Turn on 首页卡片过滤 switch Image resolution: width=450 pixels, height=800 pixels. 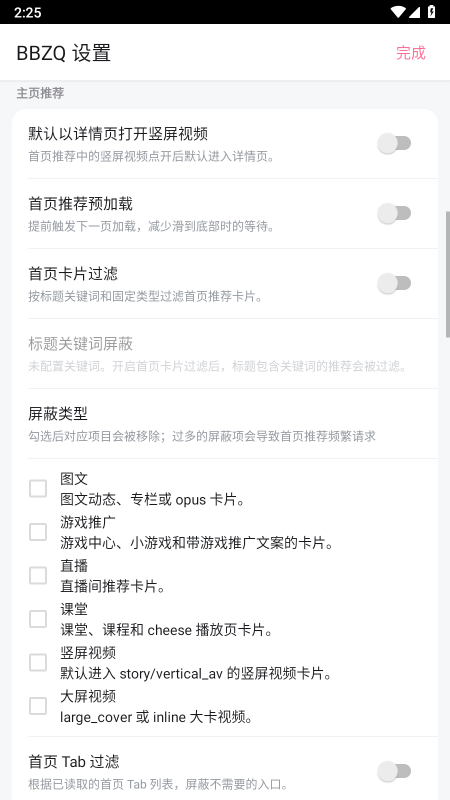[394, 283]
